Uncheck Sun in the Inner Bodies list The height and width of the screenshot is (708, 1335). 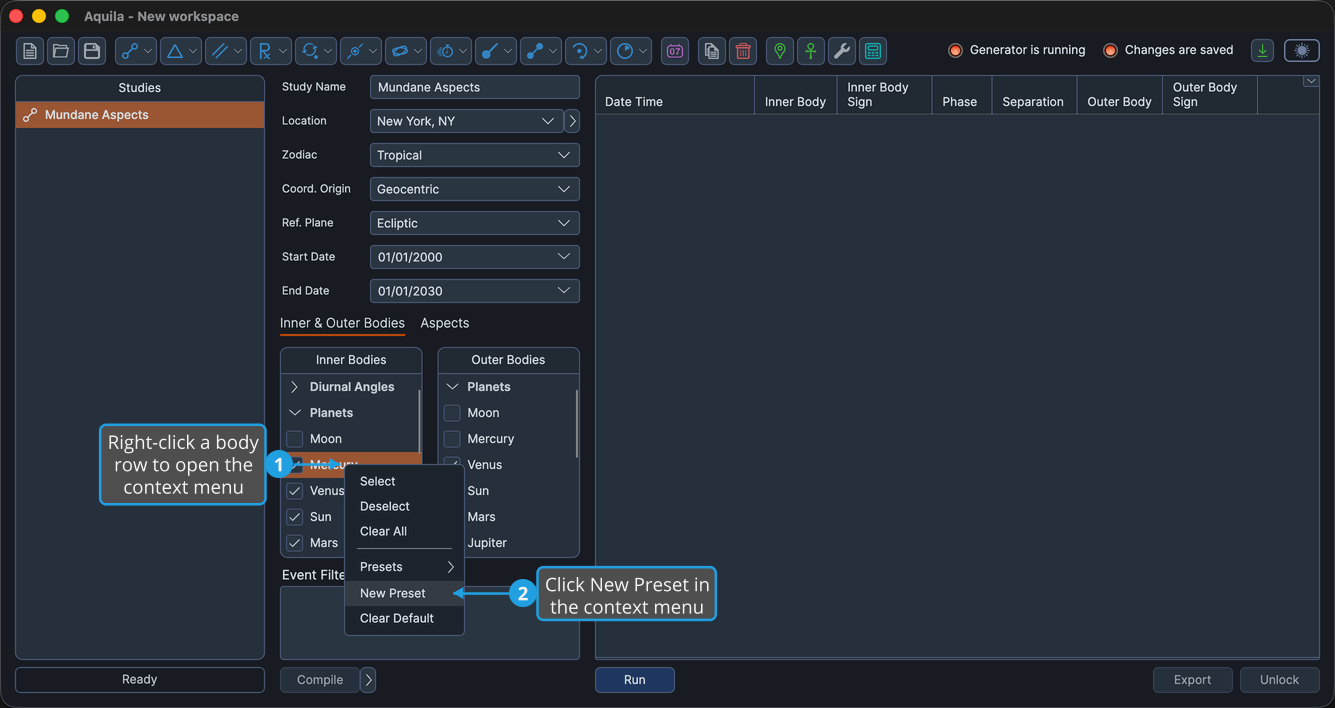pos(295,517)
